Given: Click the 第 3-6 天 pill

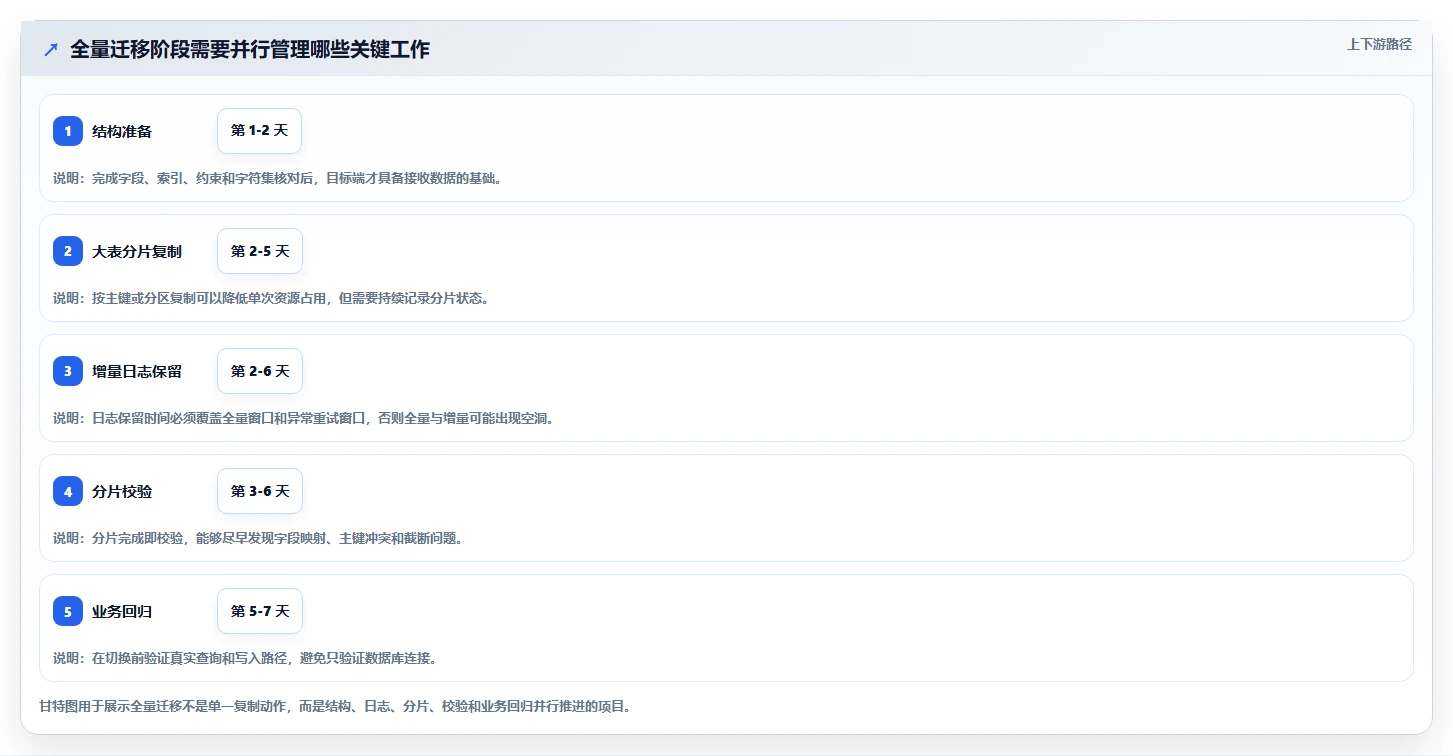Looking at the screenshot, I should click(260, 491).
